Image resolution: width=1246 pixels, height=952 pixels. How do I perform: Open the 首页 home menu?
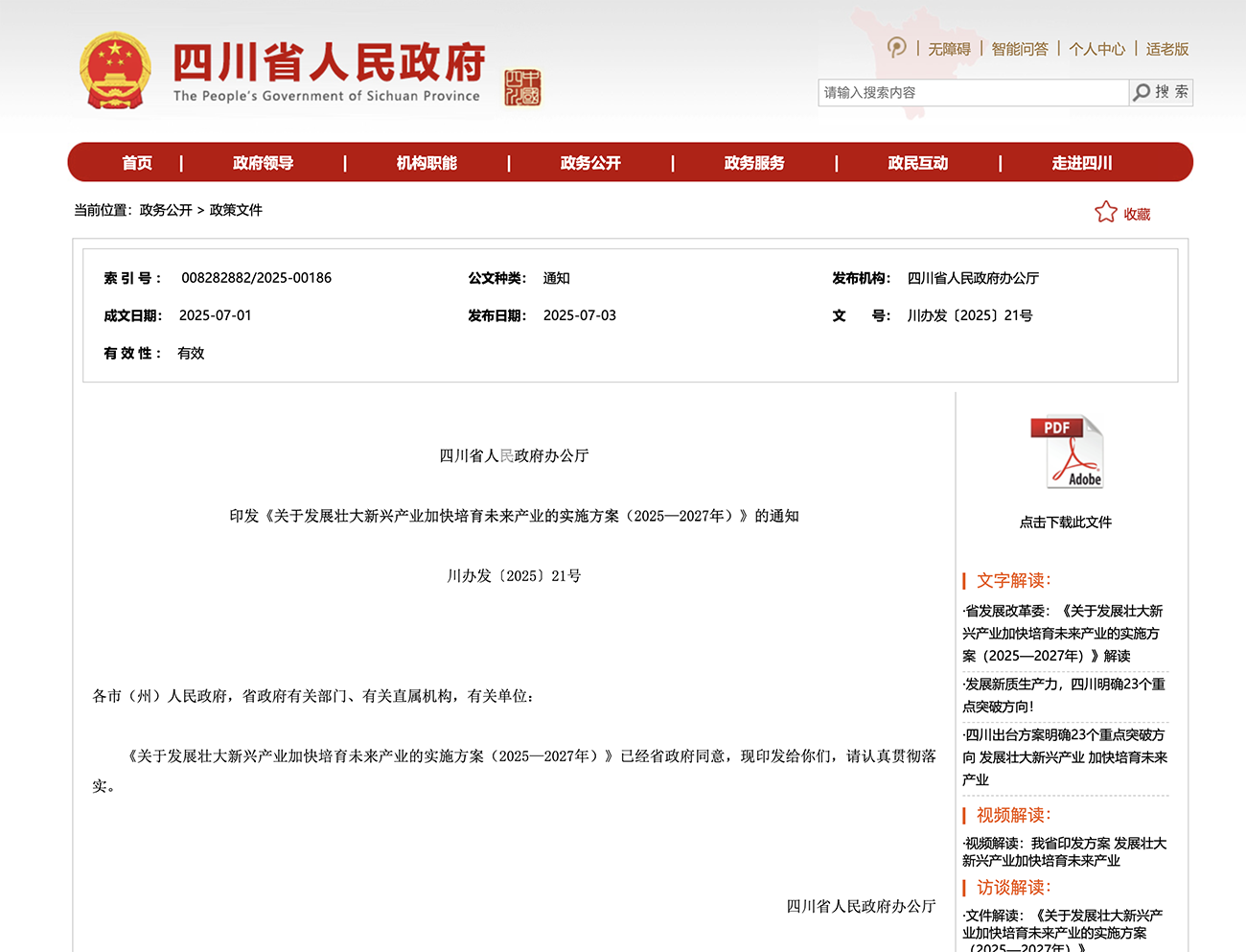(x=137, y=163)
